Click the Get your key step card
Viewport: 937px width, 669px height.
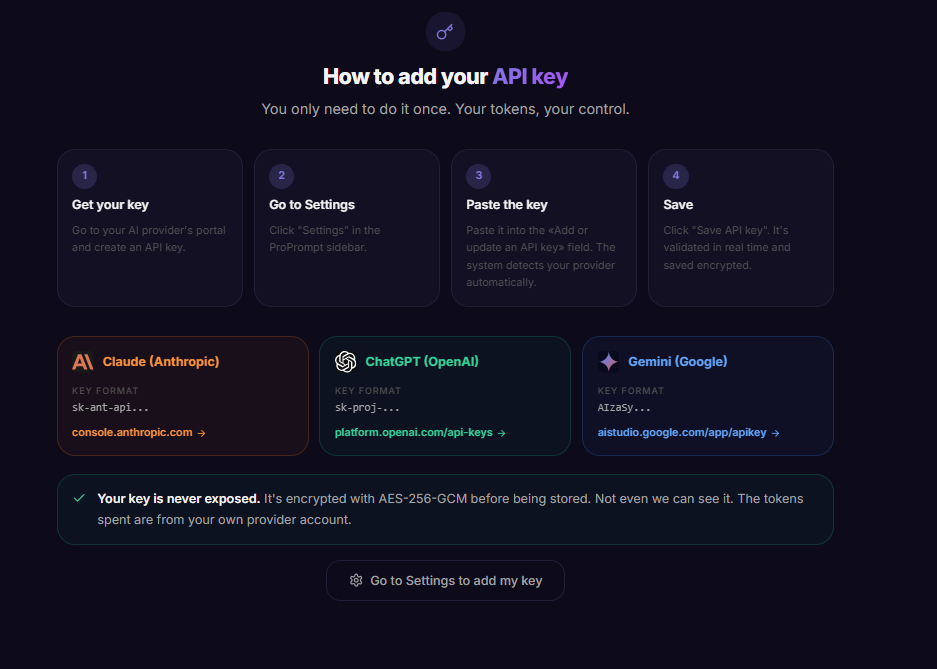click(x=150, y=228)
